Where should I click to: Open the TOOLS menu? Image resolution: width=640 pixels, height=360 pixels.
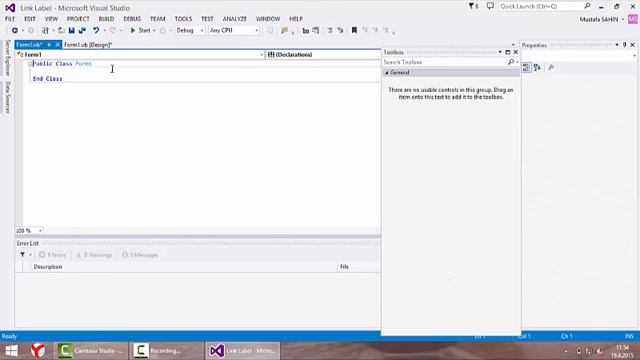(x=183, y=19)
